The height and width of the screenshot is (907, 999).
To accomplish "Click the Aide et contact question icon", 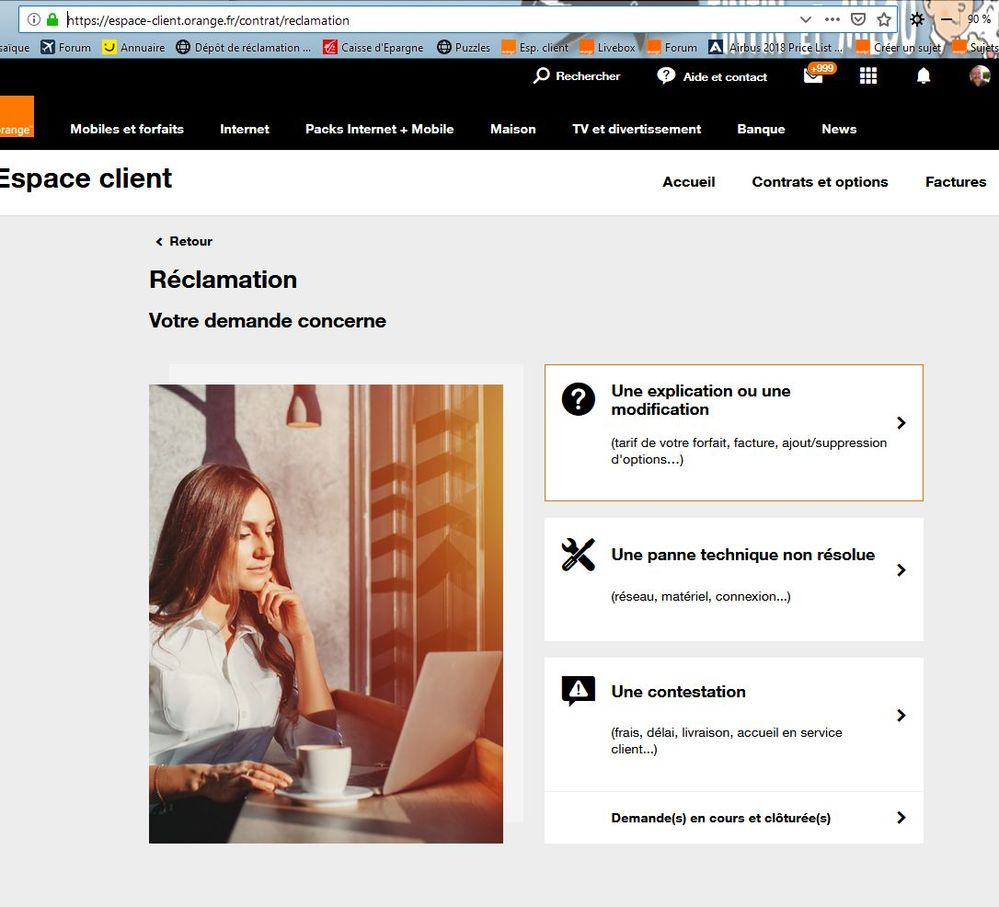I will pos(666,76).
